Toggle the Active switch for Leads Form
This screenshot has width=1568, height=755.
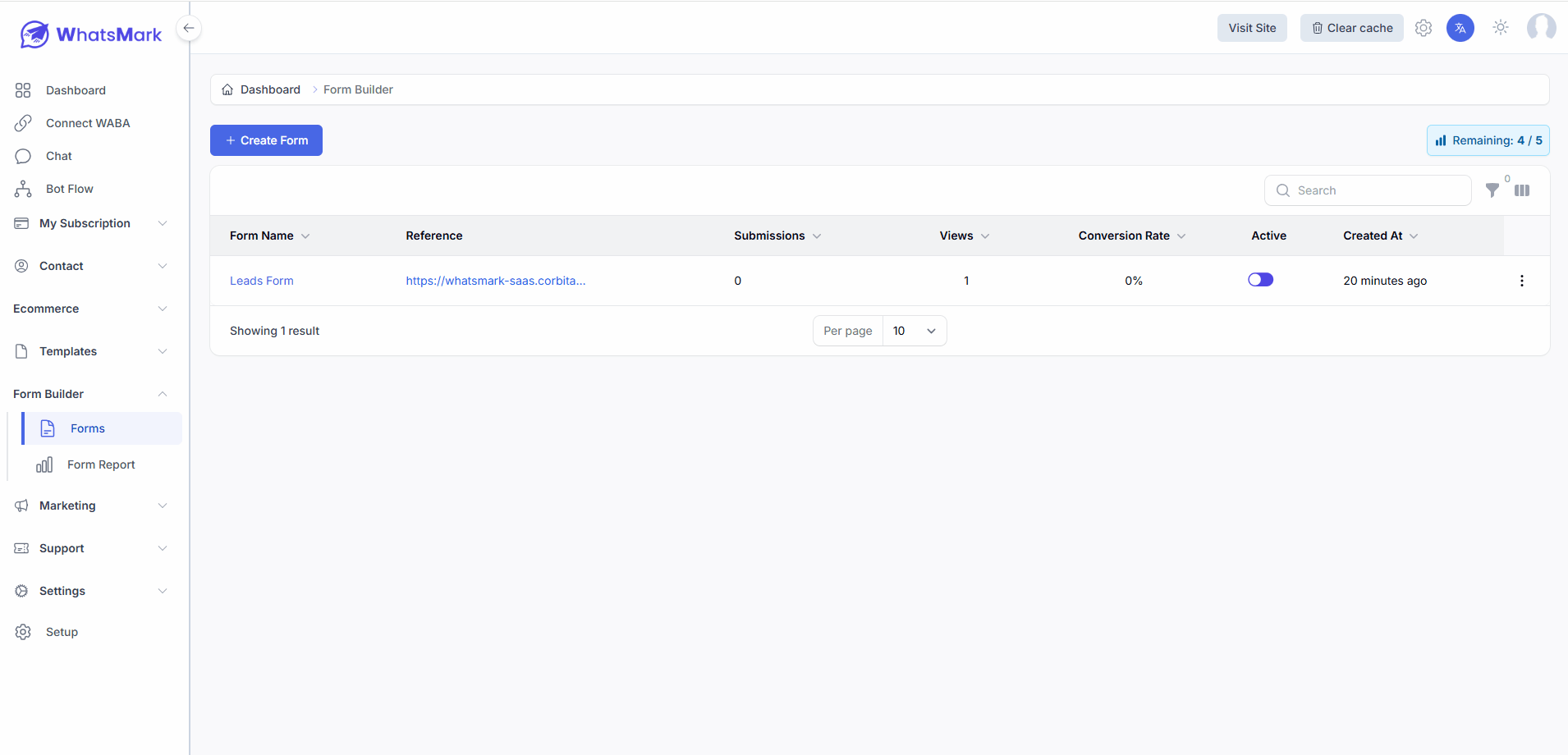[x=1260, y=280]
